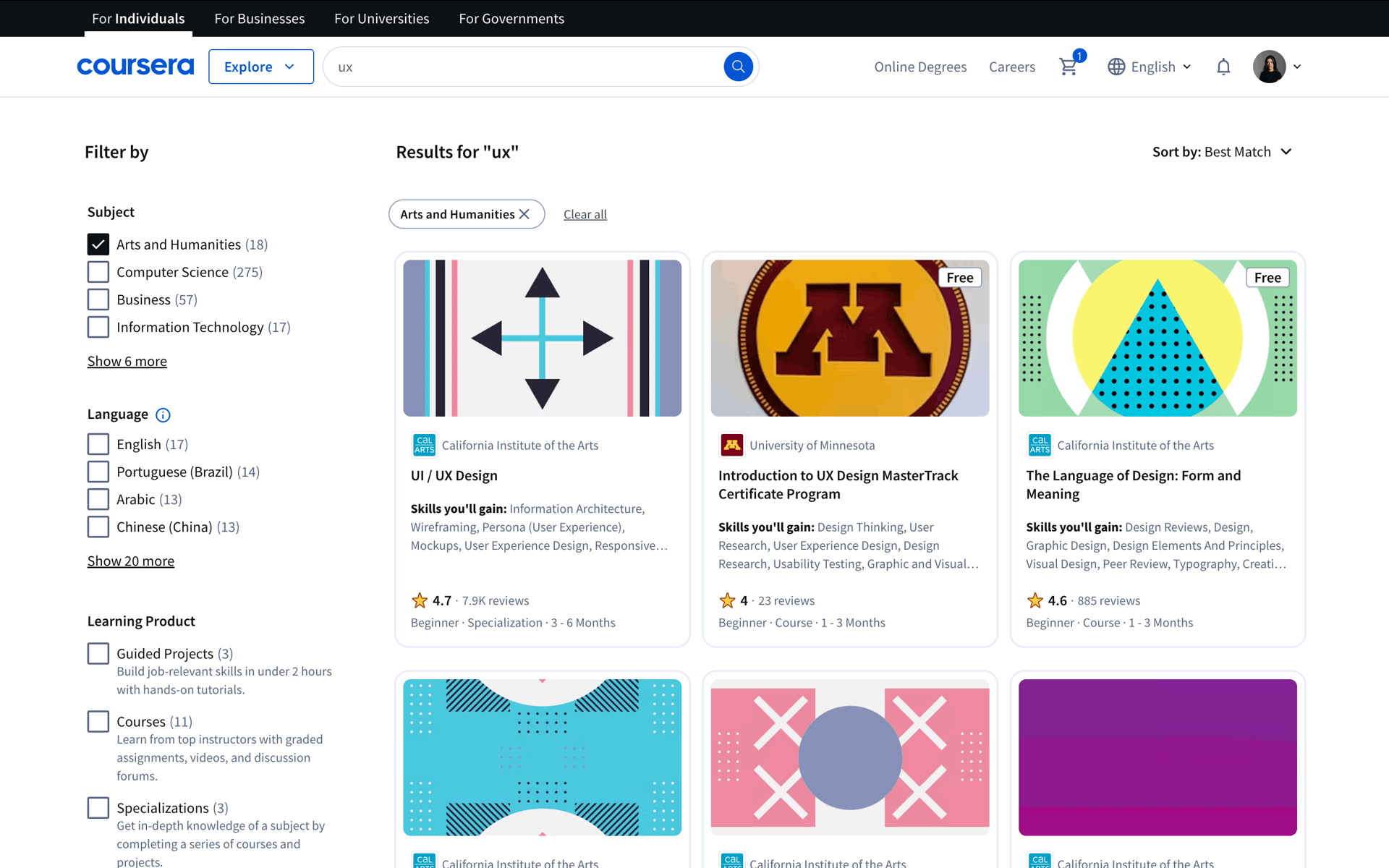Check the Specializations filter
The height and width of the screenshot is (868, 1389).
click(98, 807)
